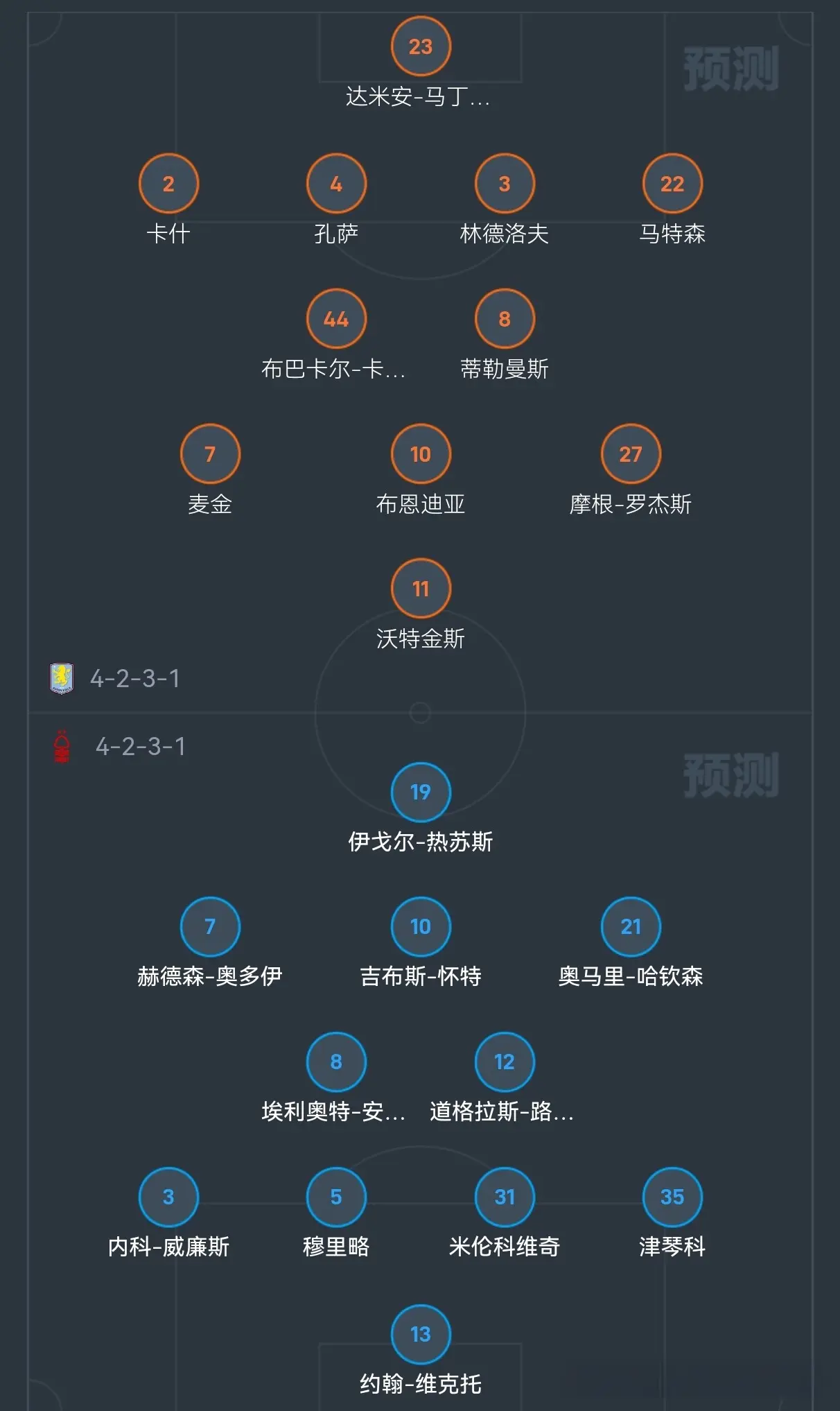Tap blue number 35 defender badge
This screenshot has height=1411, width=840.
(x=672, y=1197)
